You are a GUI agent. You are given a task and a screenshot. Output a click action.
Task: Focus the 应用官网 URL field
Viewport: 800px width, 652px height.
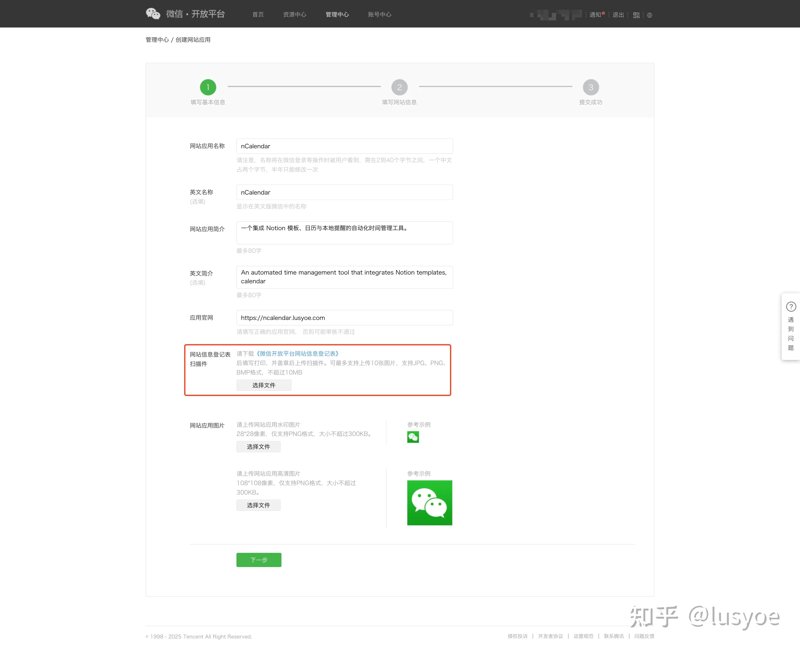click(344, 318)
